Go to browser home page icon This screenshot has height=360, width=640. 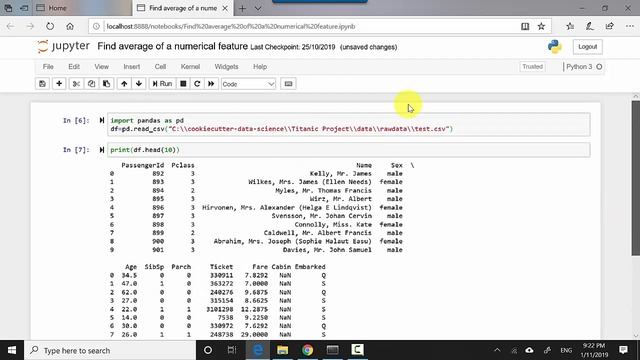[70, 26]
